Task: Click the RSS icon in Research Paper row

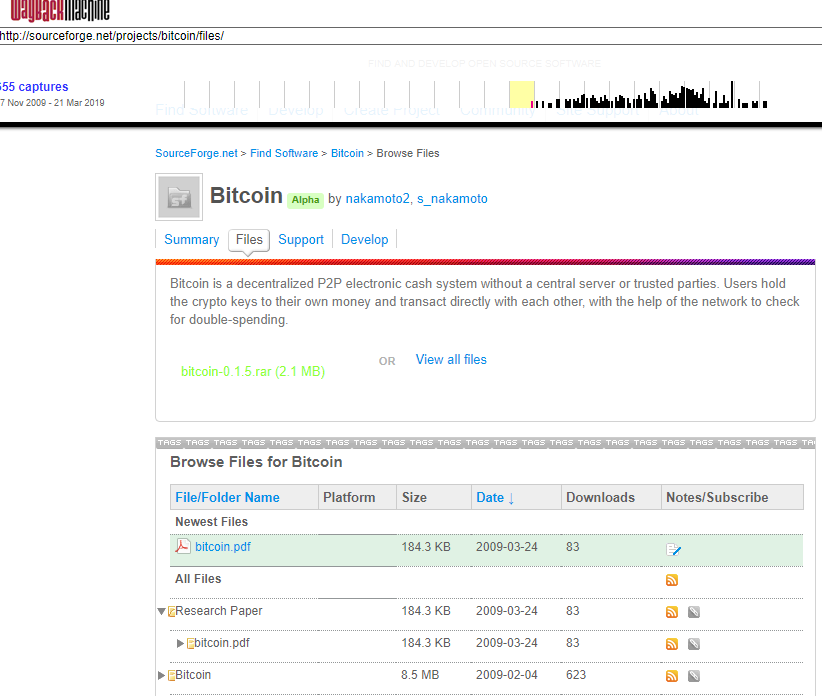Action: pyautogui.click(x=672, y=612)
